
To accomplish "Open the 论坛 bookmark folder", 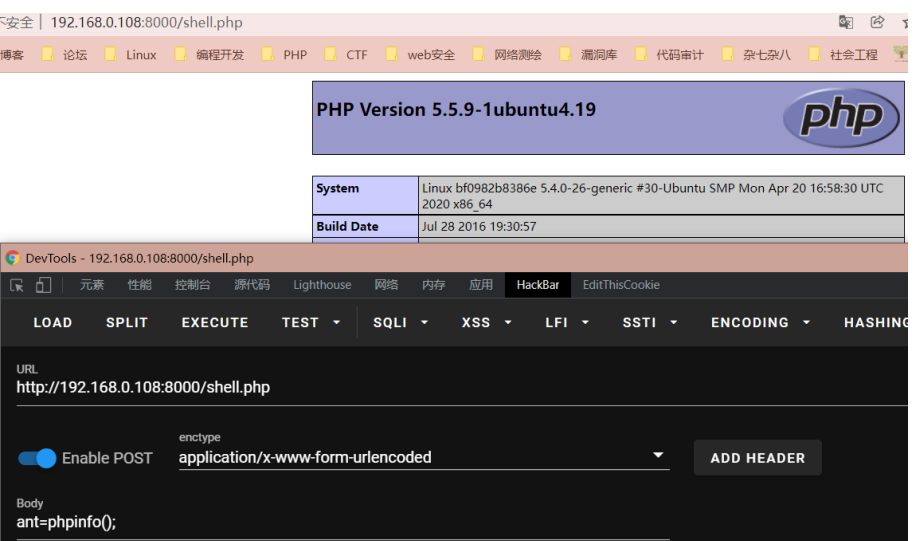I will (65, 55).
